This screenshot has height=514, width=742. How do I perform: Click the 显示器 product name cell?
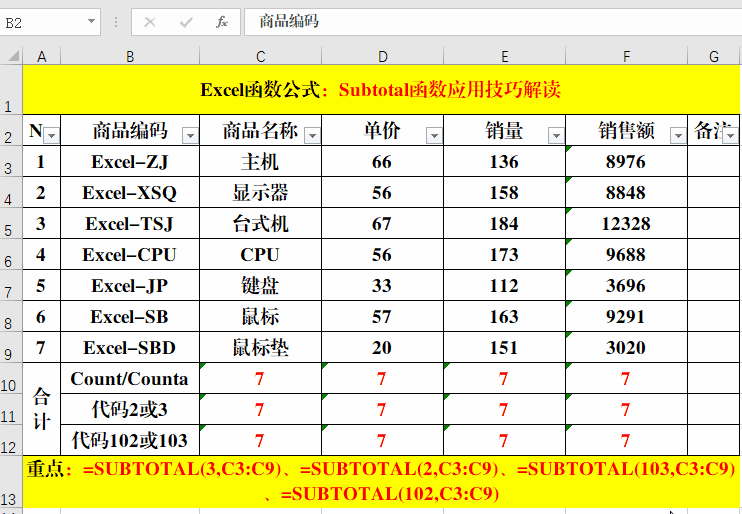coord(260,192)
